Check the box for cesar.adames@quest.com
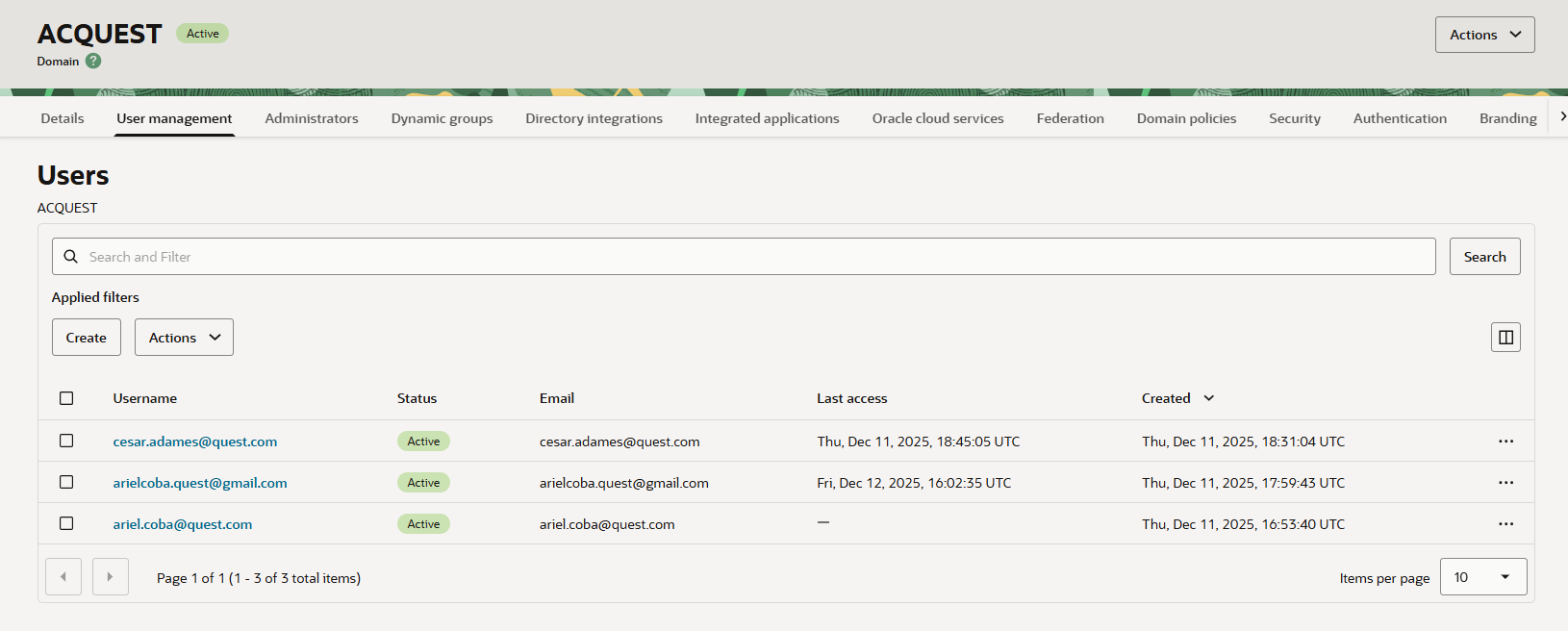The width and height of the screenshot is (1568, 631). tap(66, 441)
